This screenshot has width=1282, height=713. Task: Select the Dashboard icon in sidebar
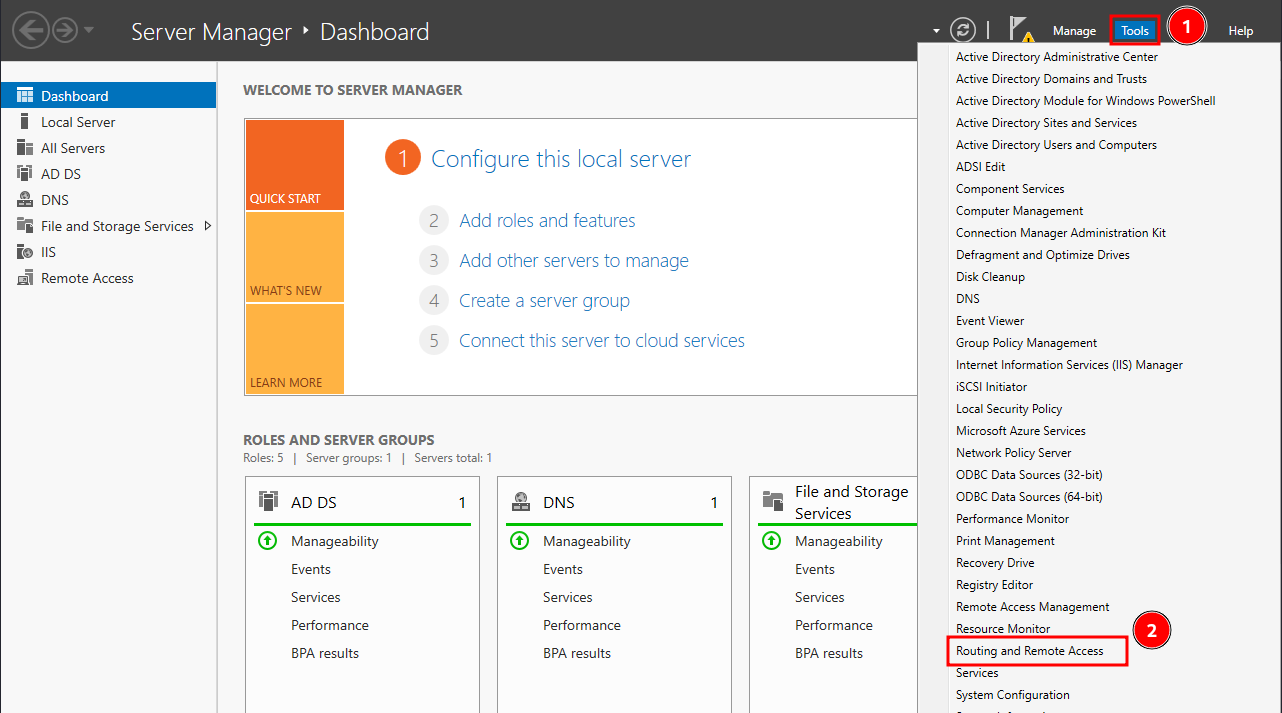[x=25, y=96]
